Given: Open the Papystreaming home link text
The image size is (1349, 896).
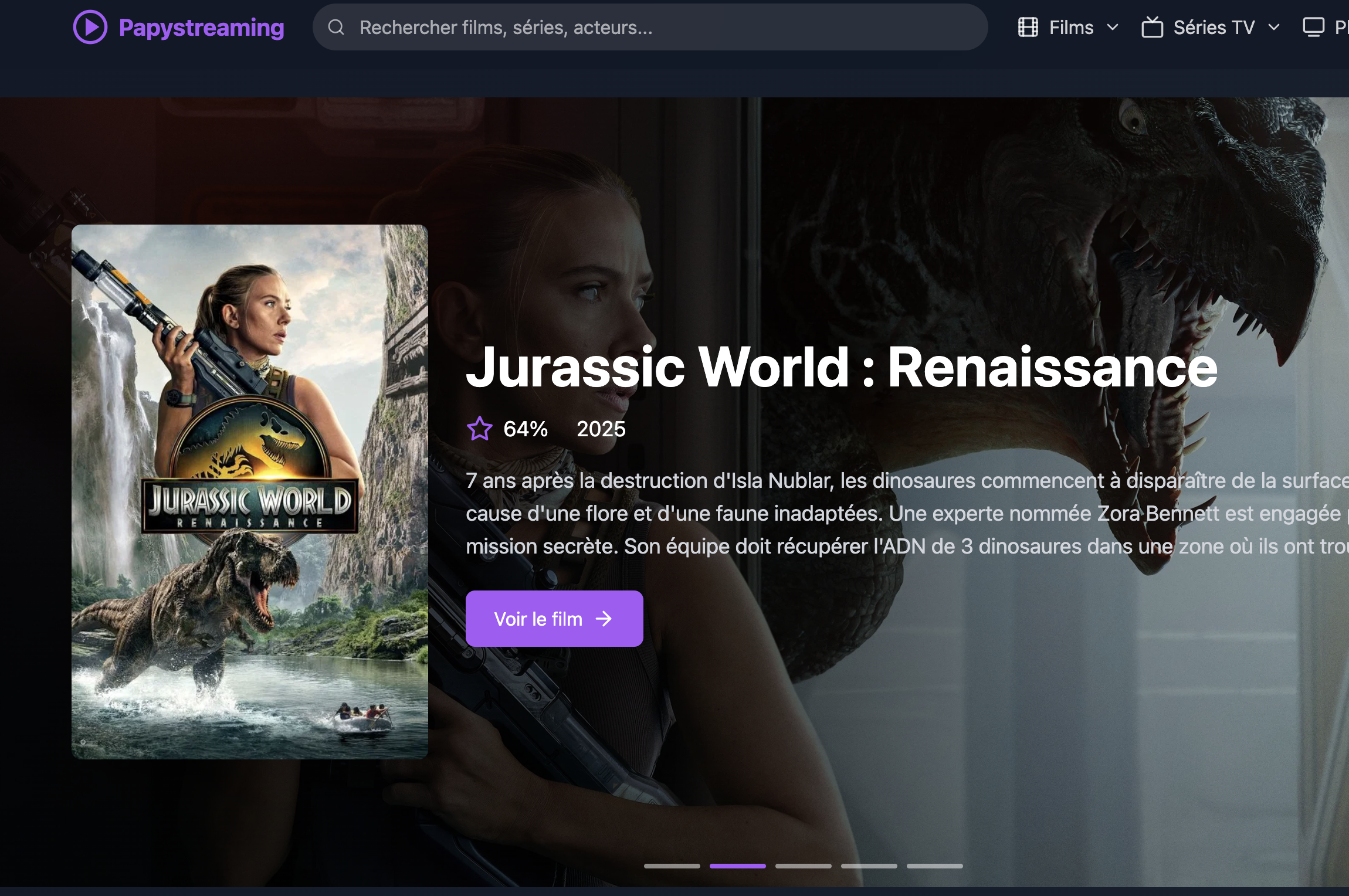Looking at the screenshot, I should click(x=201, y=27).
